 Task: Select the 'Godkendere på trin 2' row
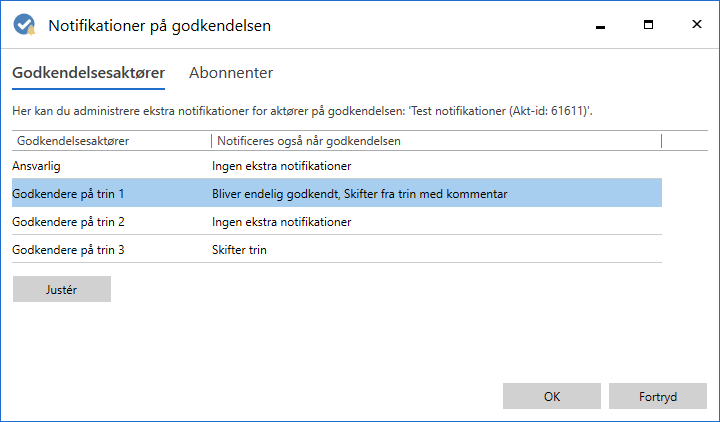72,221
